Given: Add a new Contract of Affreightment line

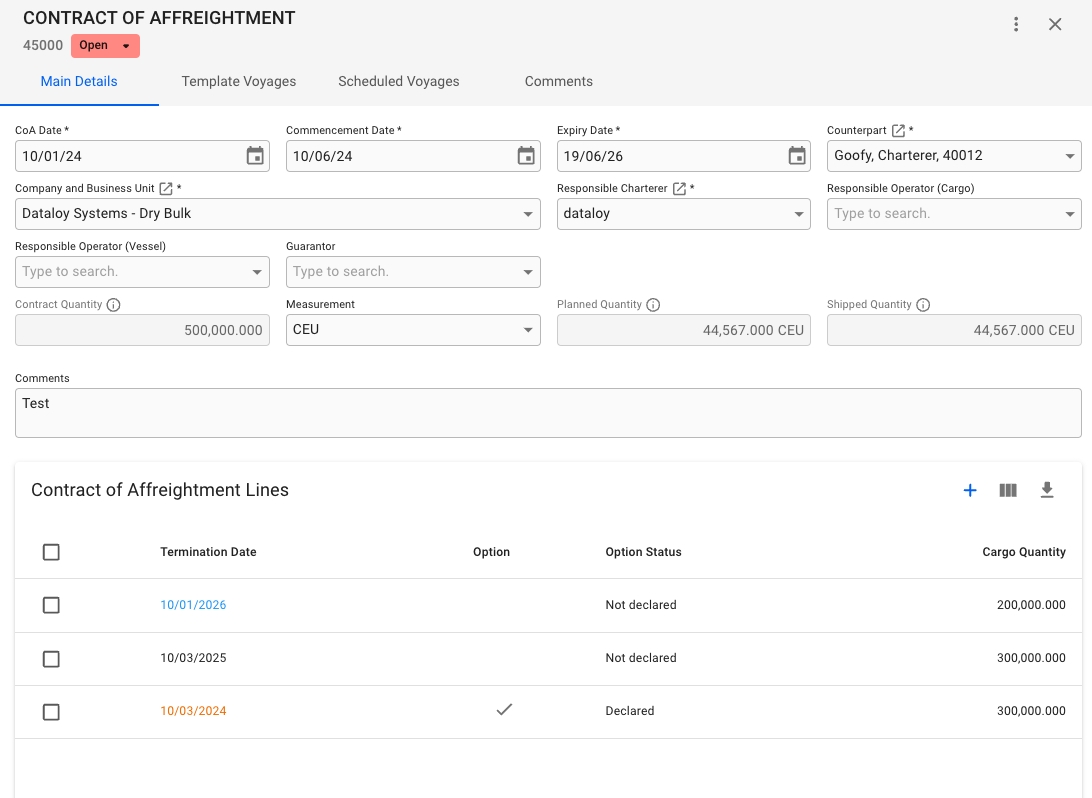Looking at the screenshot, I should click(969, 490).
